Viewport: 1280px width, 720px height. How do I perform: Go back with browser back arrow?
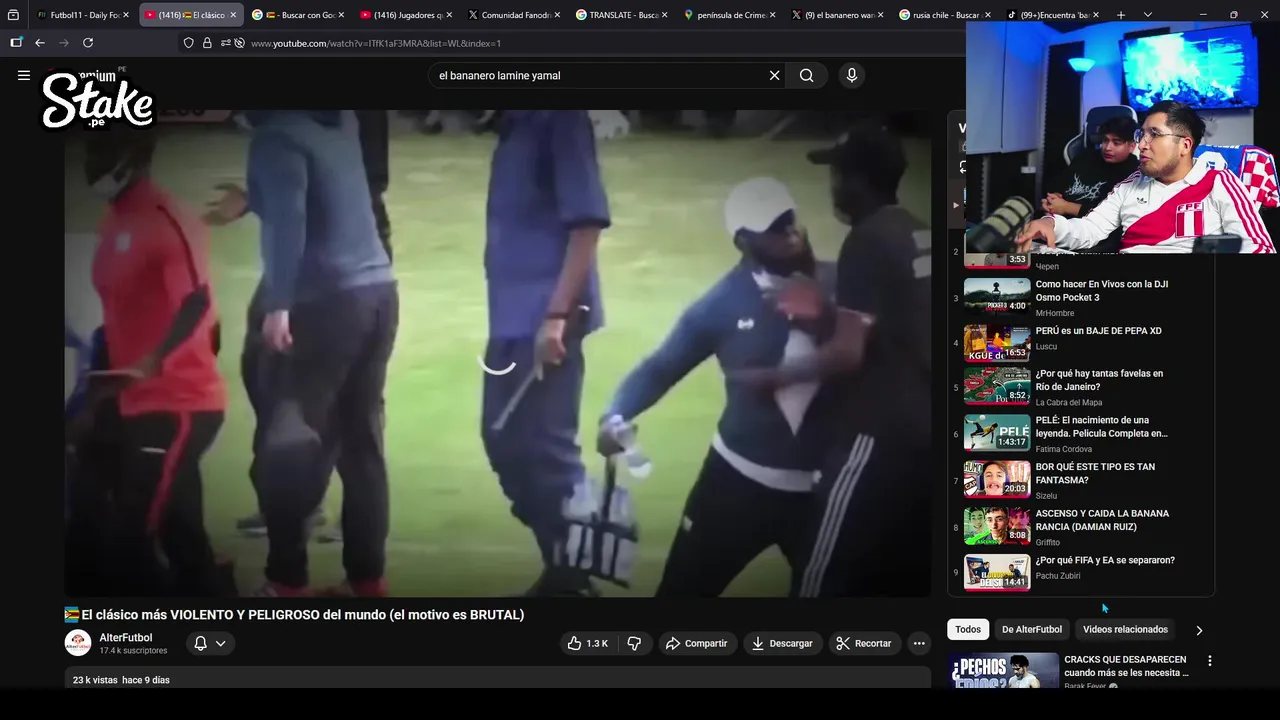(x=40, y=43)
